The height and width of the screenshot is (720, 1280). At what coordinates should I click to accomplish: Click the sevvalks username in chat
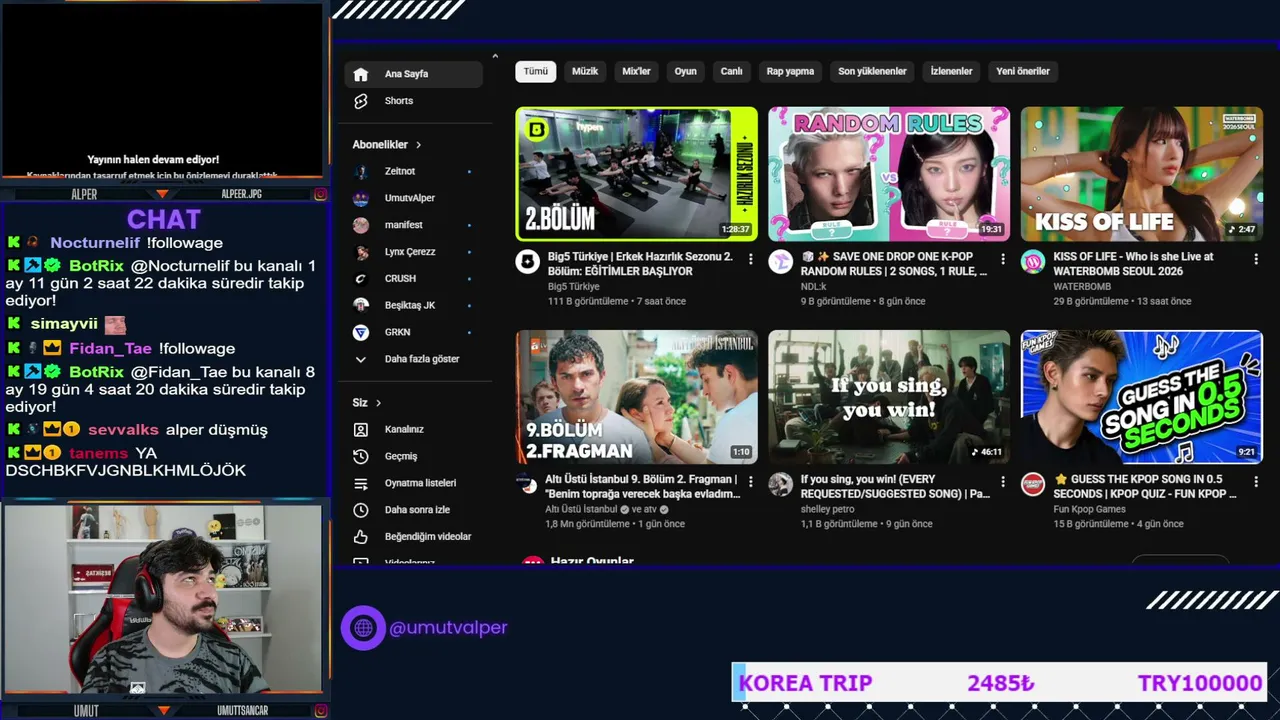pos(123,430)
